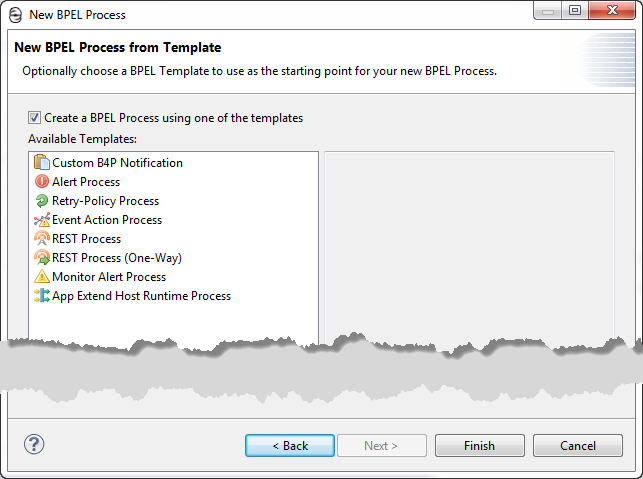Cancel the New BPEL Process wizard

(578, 445)
